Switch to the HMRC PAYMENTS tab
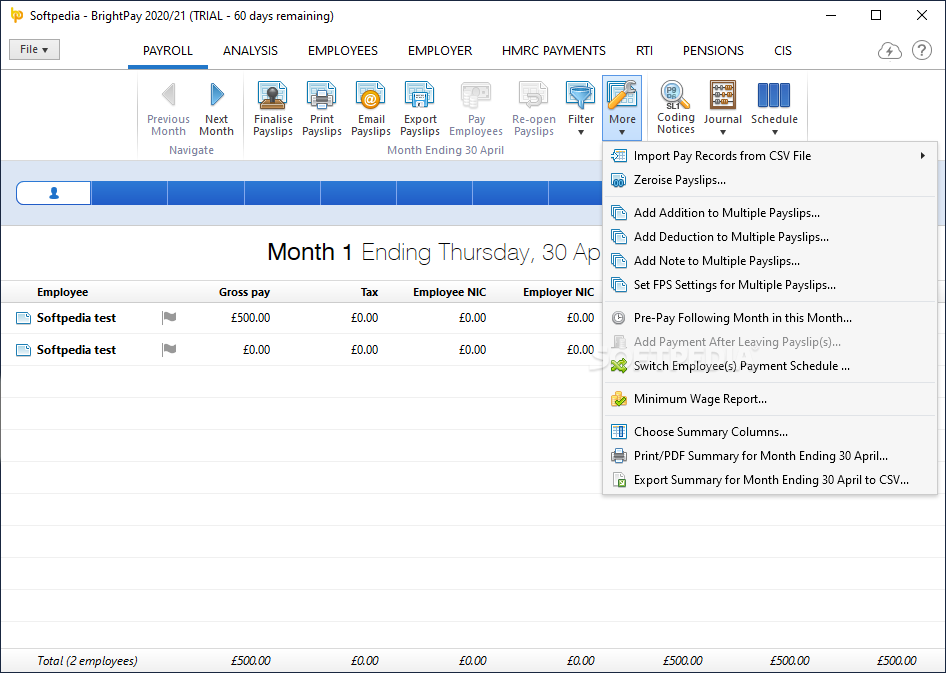946x673 pixels. (x=554, y=51)
